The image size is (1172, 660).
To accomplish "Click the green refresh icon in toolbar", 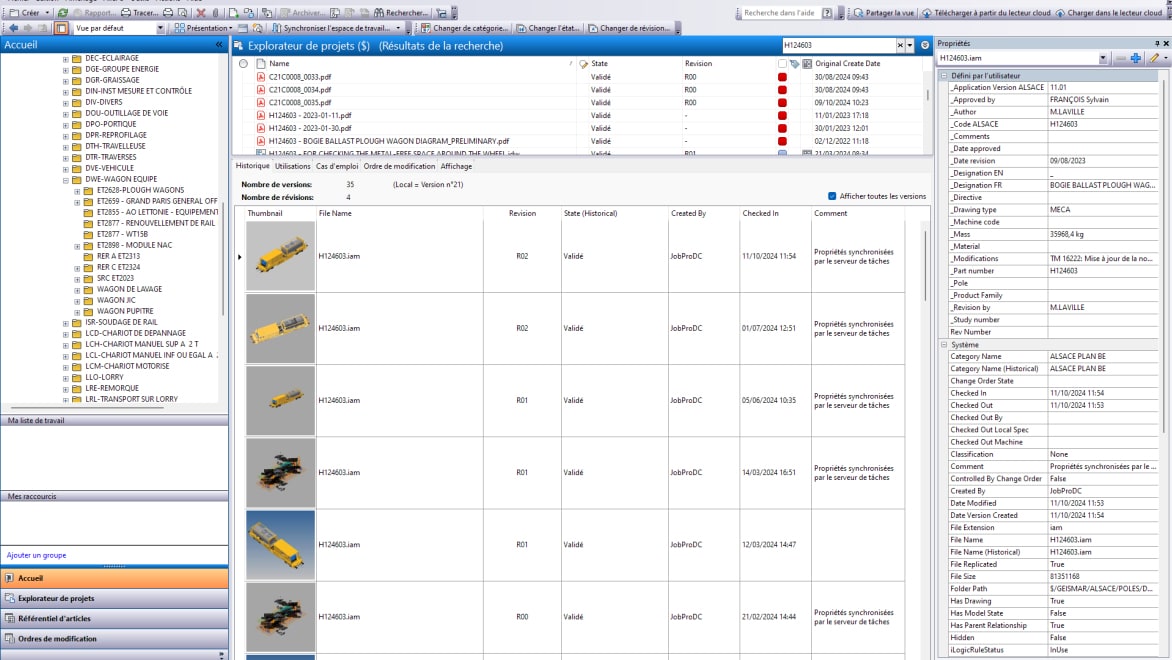I will click(64, 13).
